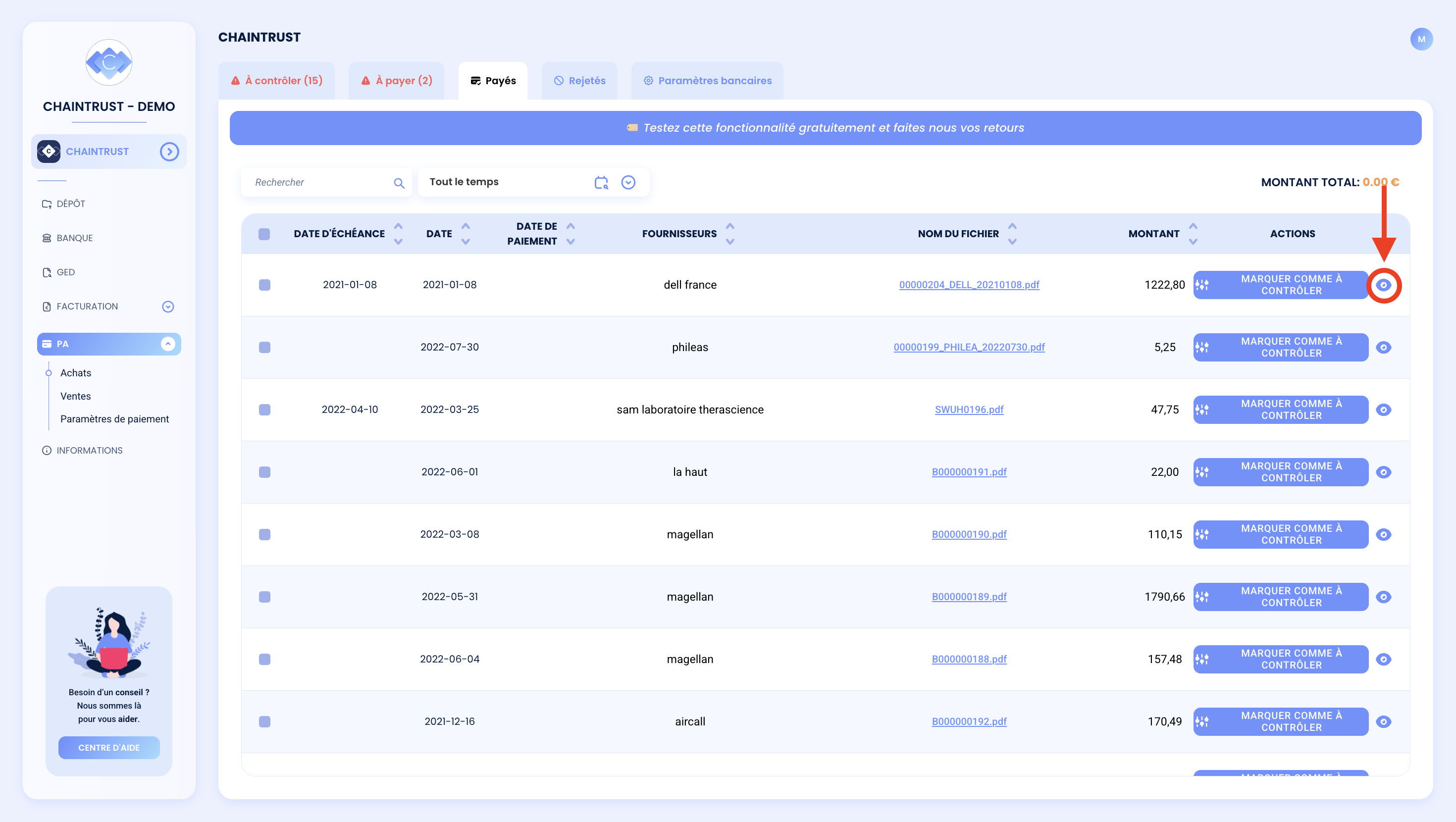This screenshot has width=1456, height=822.
Task: Tick checkbox for aircall row
Action: [x=264, y=721]
